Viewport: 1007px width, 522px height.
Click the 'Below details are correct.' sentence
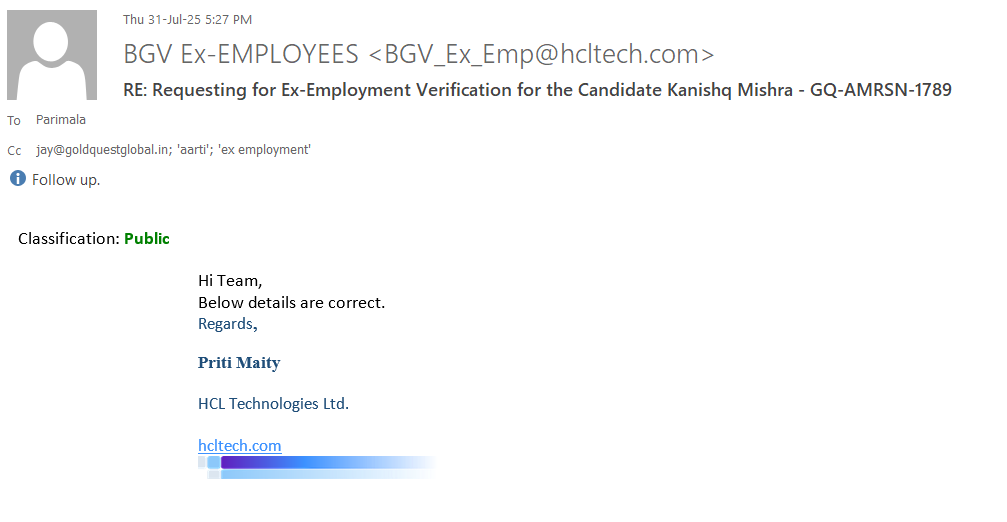tap(291, 302)
